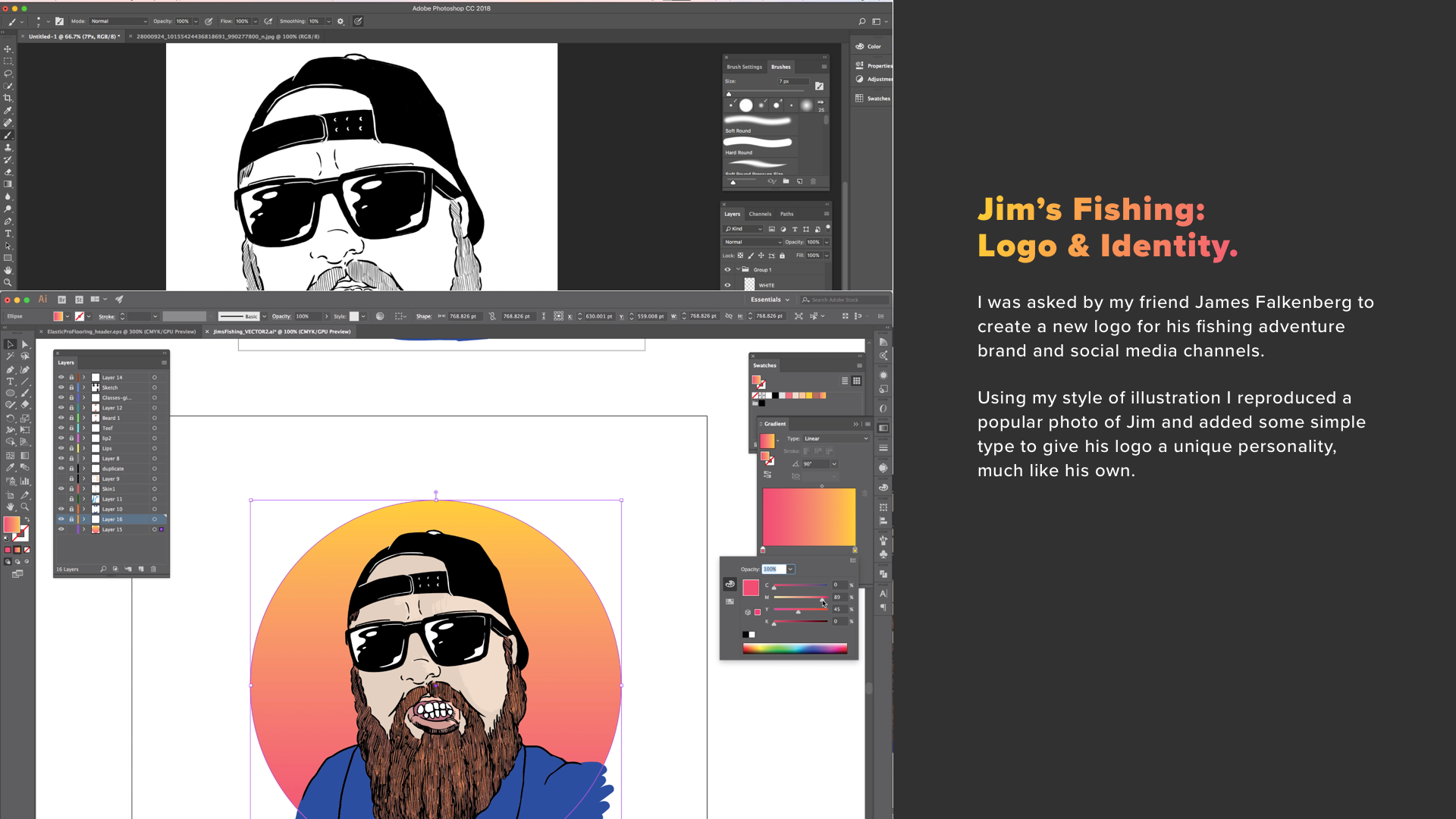Open the Essentials workspace switcher
Screen dimensions: 1456x819
[770, 300]
